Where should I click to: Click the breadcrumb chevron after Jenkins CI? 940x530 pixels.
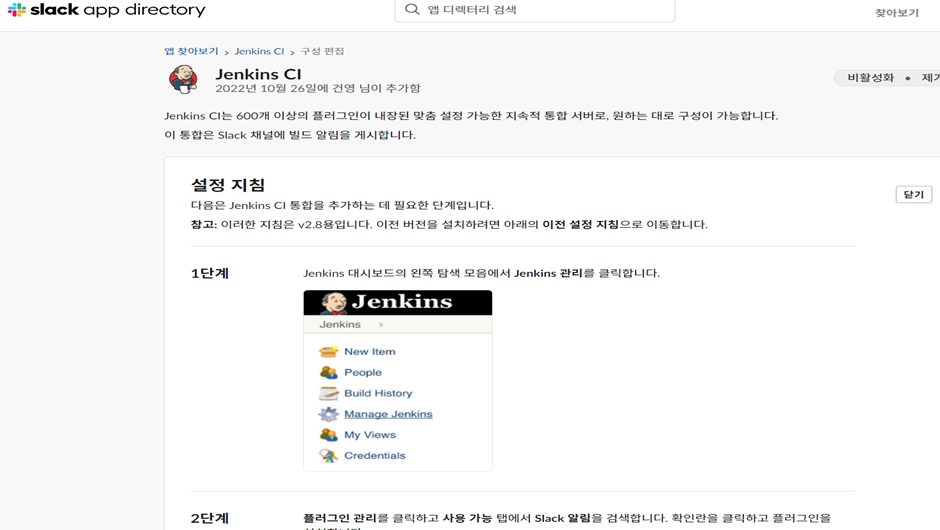292,53
